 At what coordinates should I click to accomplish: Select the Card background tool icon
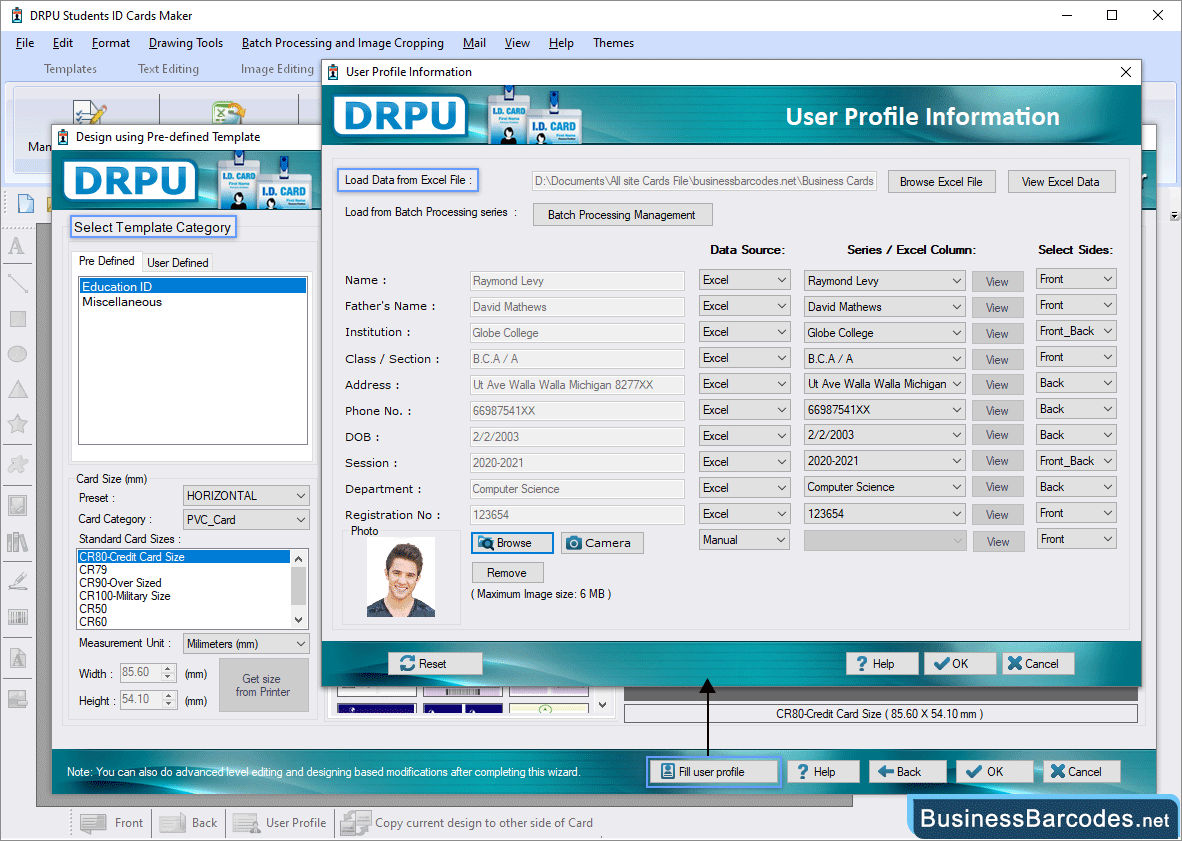17,699
